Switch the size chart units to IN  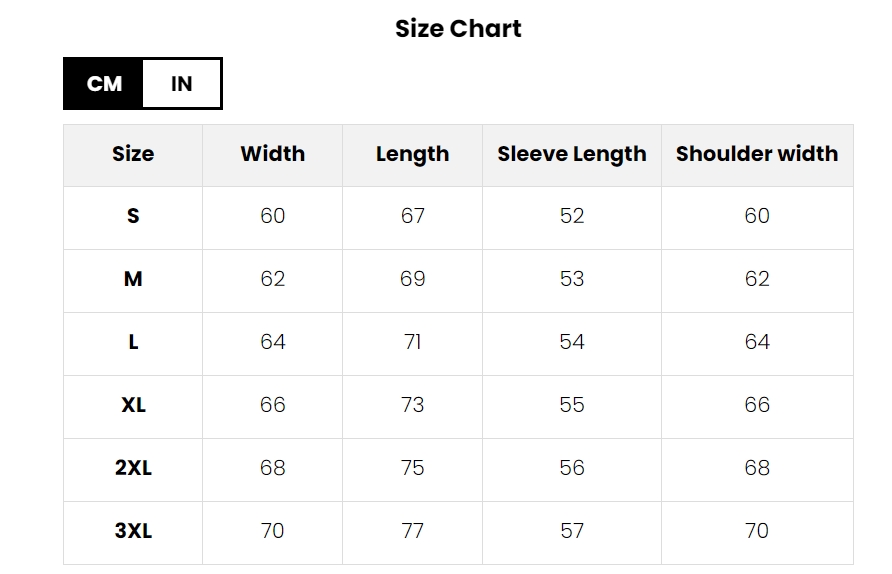point(181,84)
